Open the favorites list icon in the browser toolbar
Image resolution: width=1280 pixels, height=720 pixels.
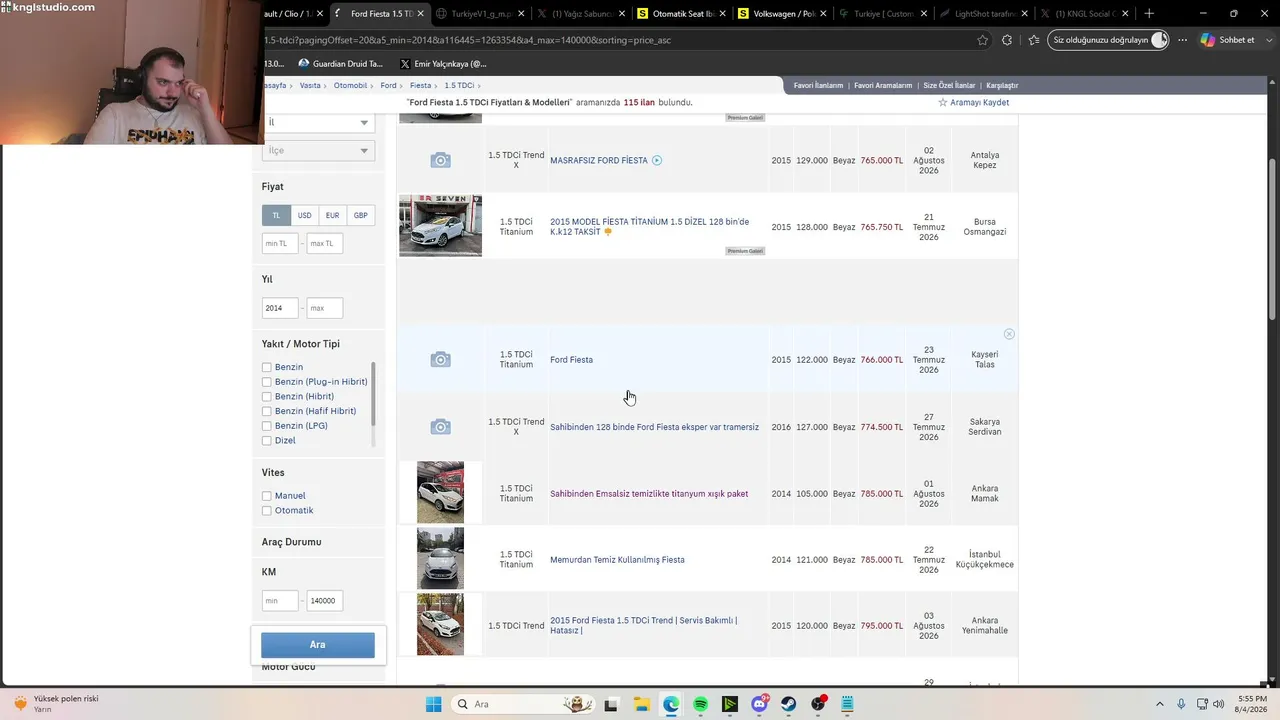pos(1033,40)
